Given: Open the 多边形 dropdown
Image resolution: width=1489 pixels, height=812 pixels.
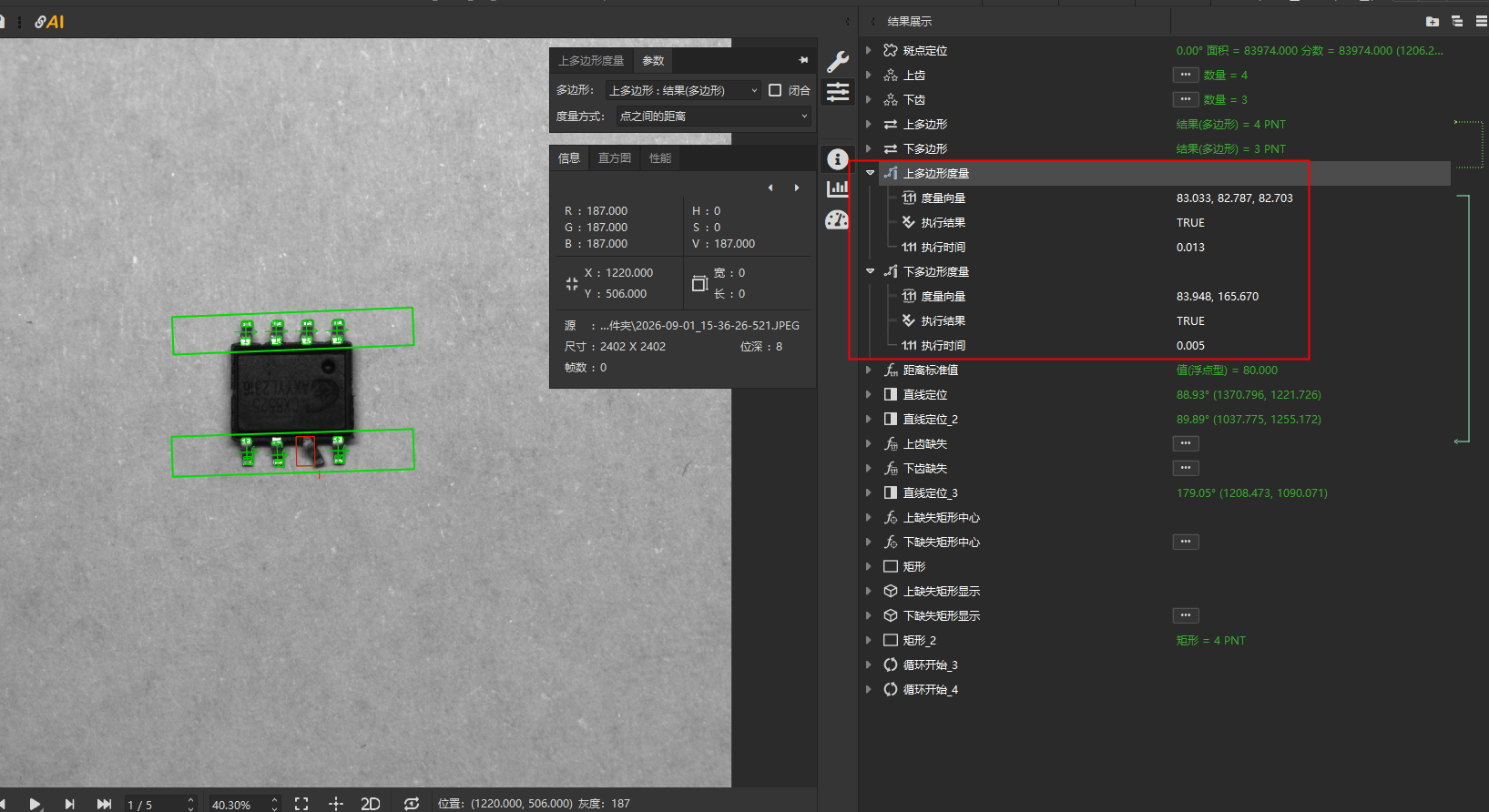Looking at the screenshot, I should (683, 90).
